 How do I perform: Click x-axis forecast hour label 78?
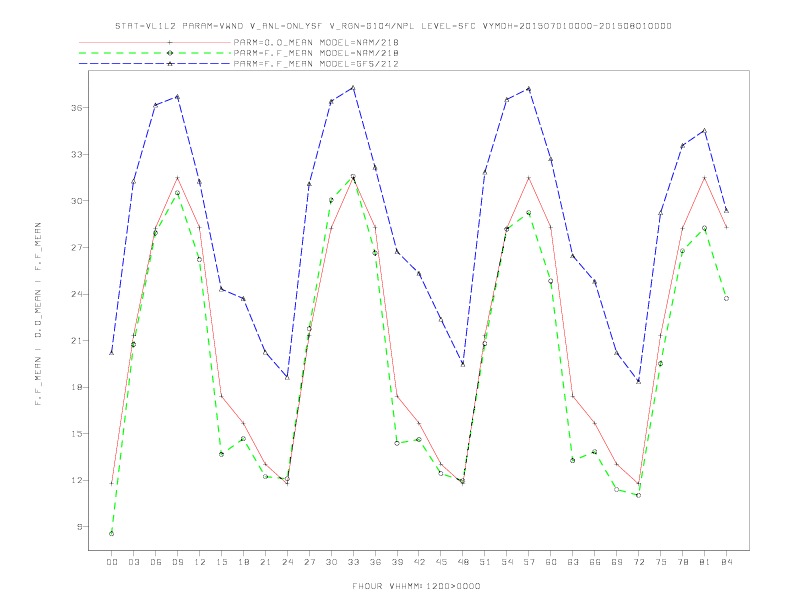682,562
